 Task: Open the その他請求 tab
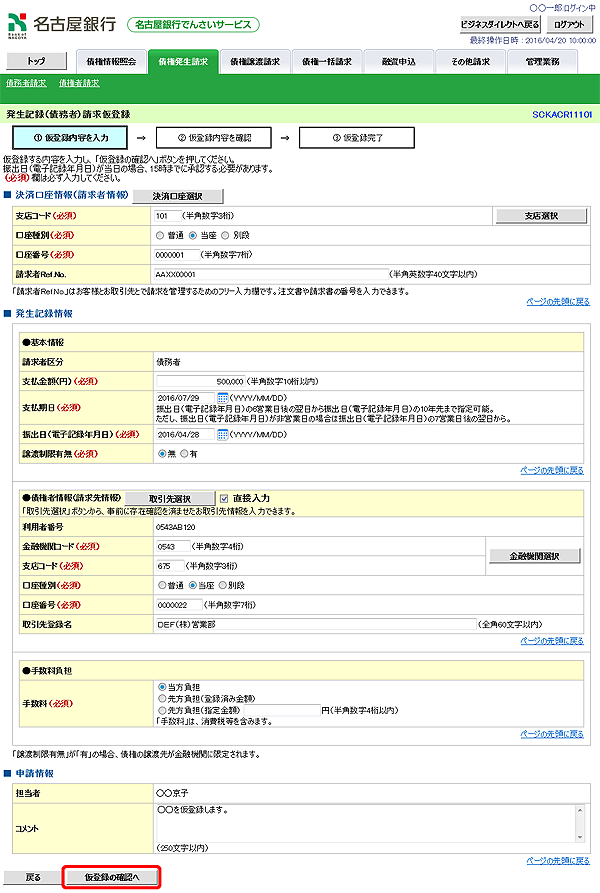click(470, 62)
